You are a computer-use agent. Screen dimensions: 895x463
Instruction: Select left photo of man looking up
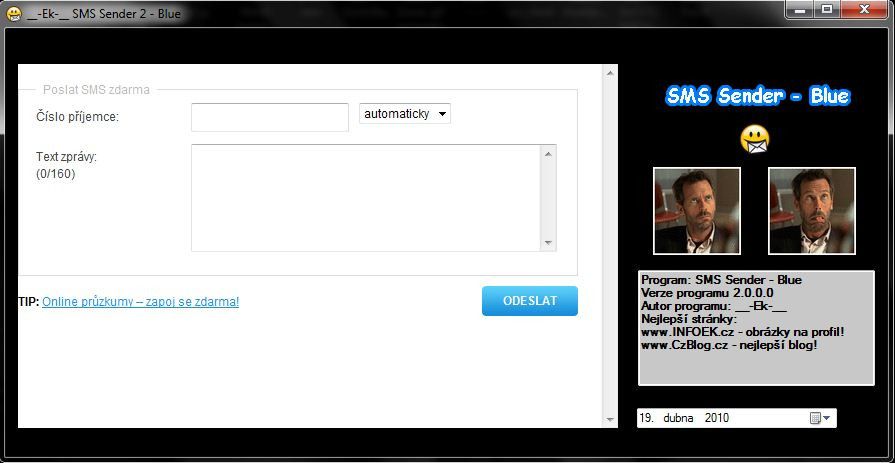click(697, 211)
